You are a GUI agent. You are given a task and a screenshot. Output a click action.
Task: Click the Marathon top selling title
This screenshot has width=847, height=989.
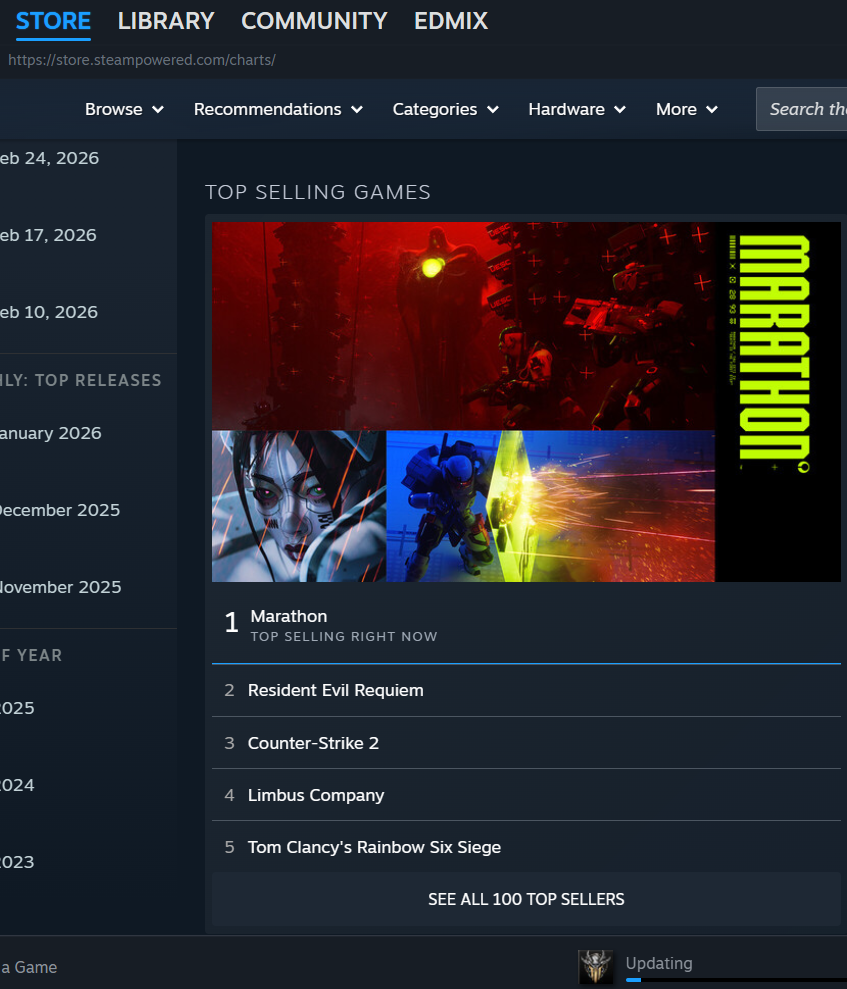pyautogui.click(x=289, y=616)
